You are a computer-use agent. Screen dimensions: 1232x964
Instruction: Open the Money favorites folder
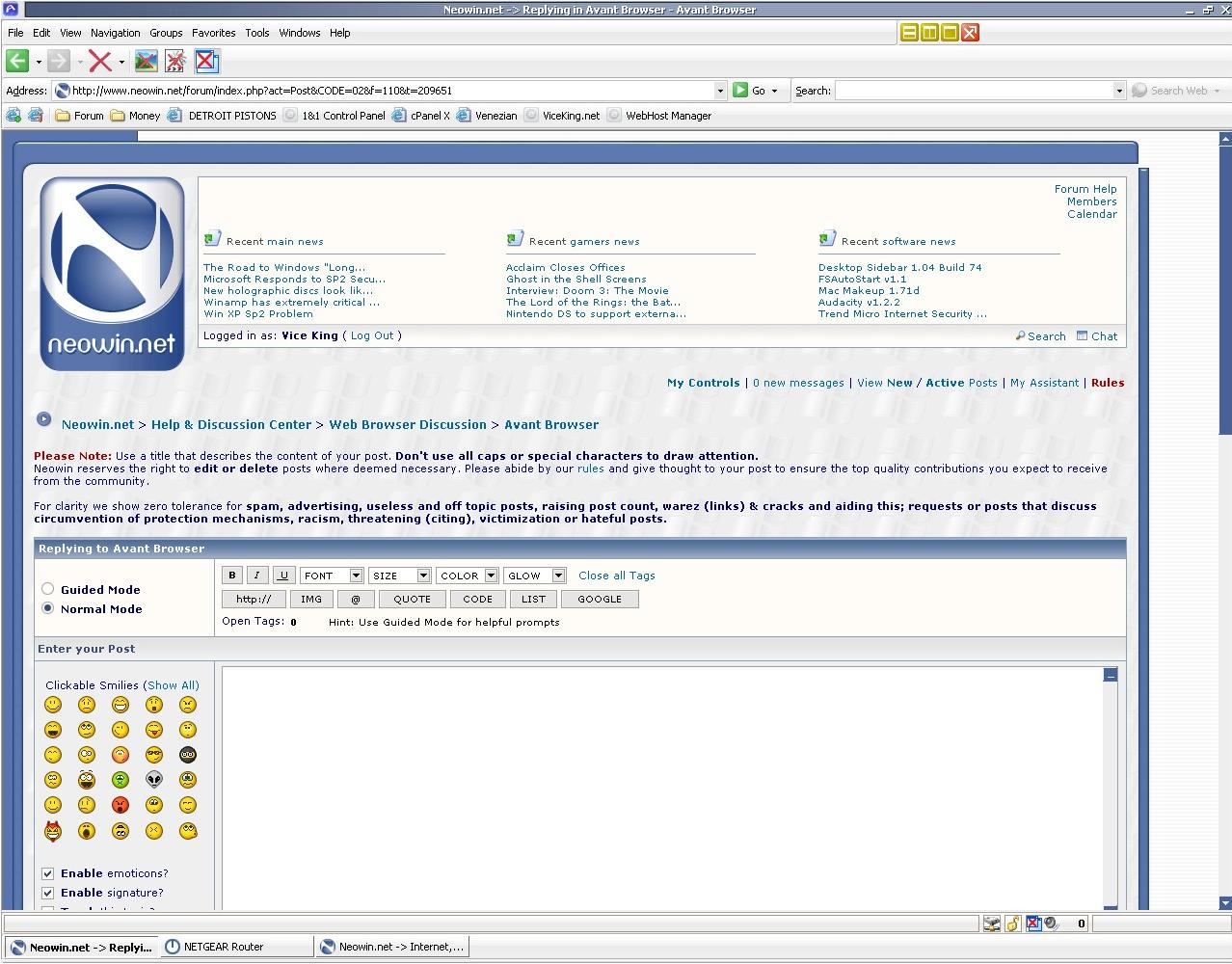pos(136,116)
